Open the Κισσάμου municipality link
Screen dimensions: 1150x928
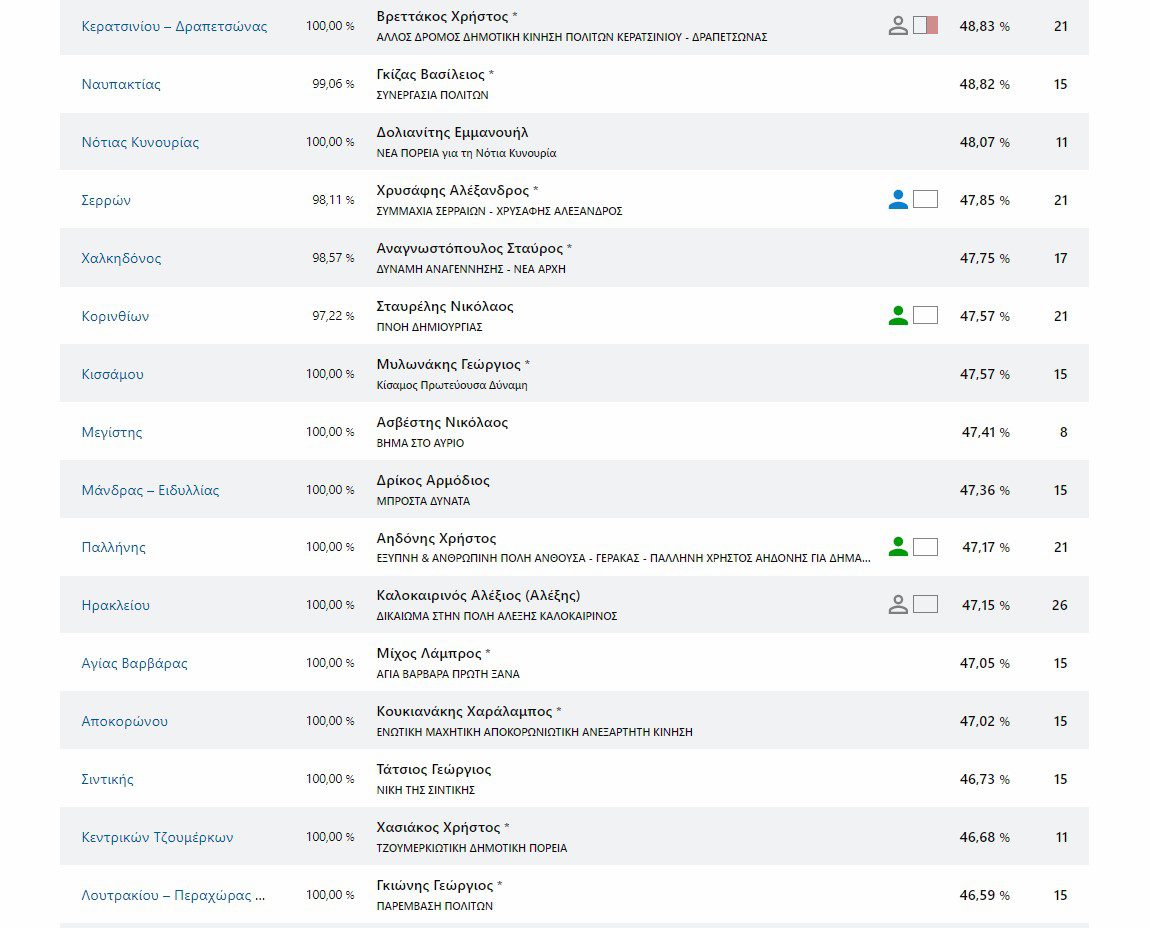coord(112,374)
